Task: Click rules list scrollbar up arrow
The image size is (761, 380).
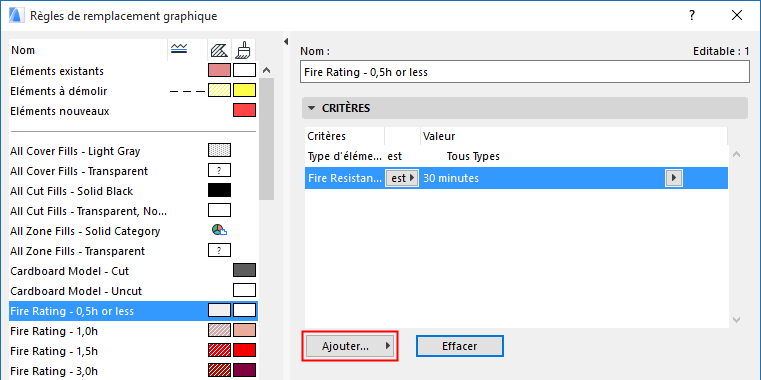Action: [266, 71]
